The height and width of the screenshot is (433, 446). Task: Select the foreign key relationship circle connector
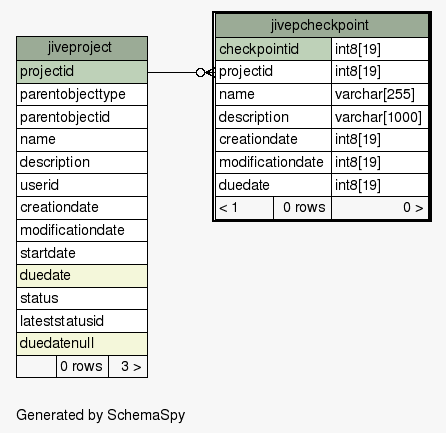[200, 72]
